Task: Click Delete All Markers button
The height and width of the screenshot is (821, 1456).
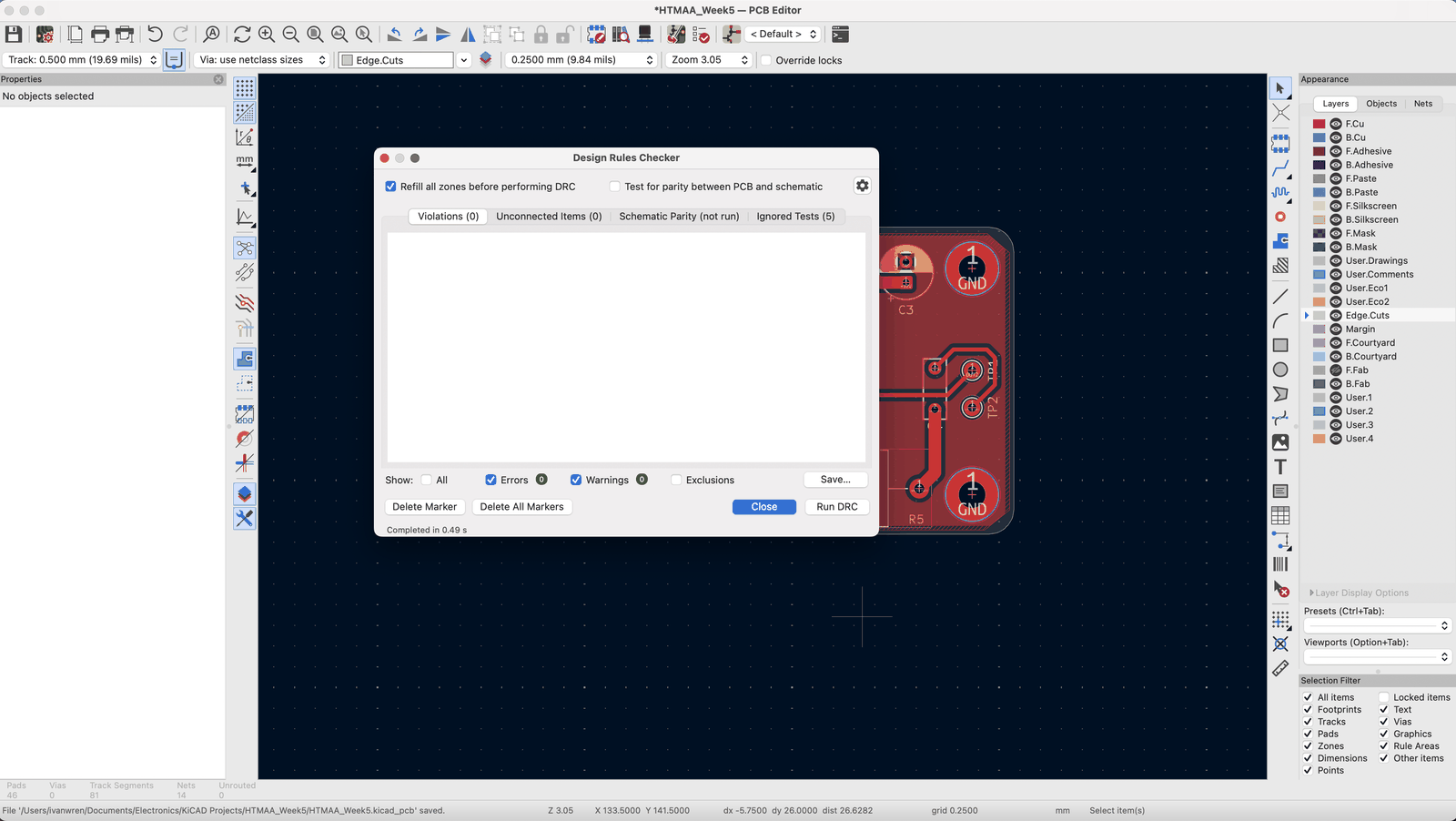Action: tap(521, 507)
